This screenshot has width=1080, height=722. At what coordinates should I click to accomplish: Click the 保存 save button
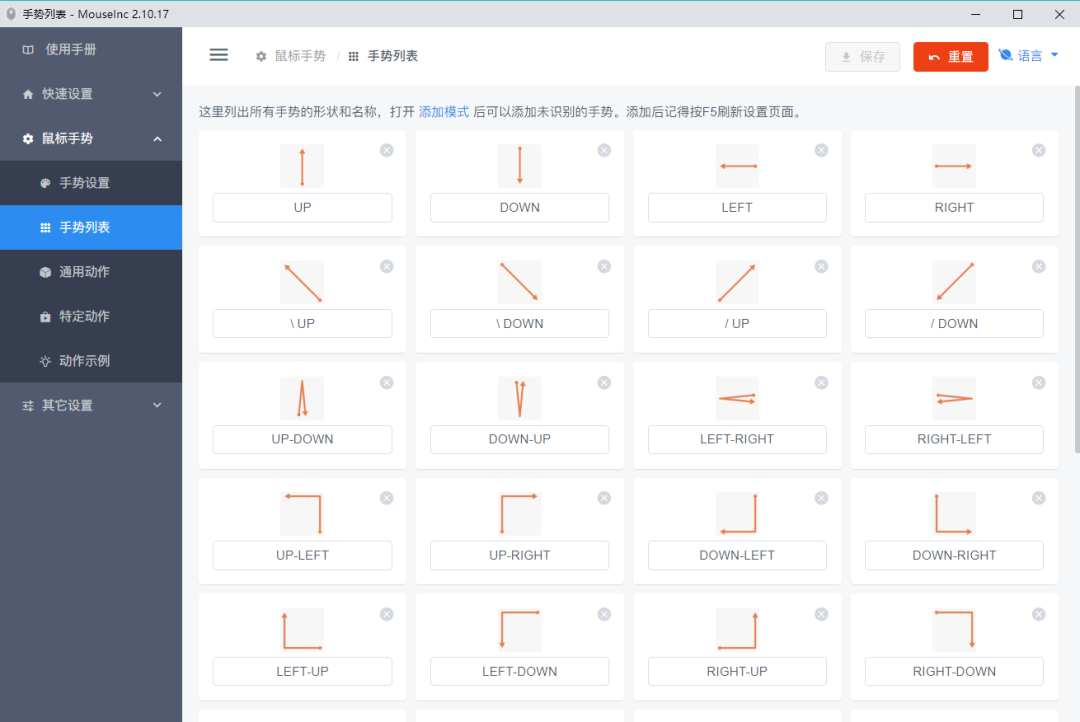click(x=862, y=56)
